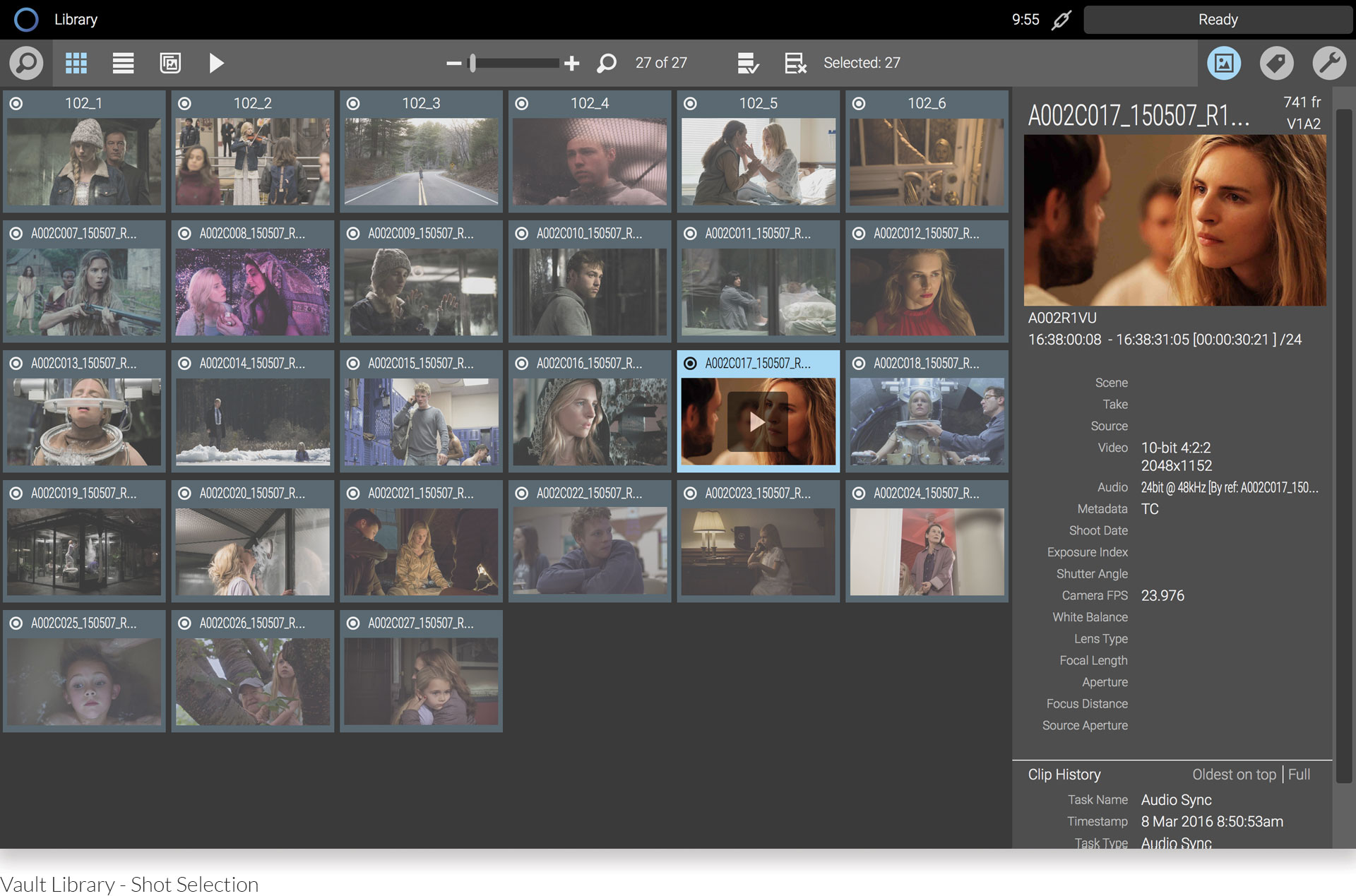
Task: Click the Video value '10-bit 4:2:2'
Action: click(x=1176, y=448)
